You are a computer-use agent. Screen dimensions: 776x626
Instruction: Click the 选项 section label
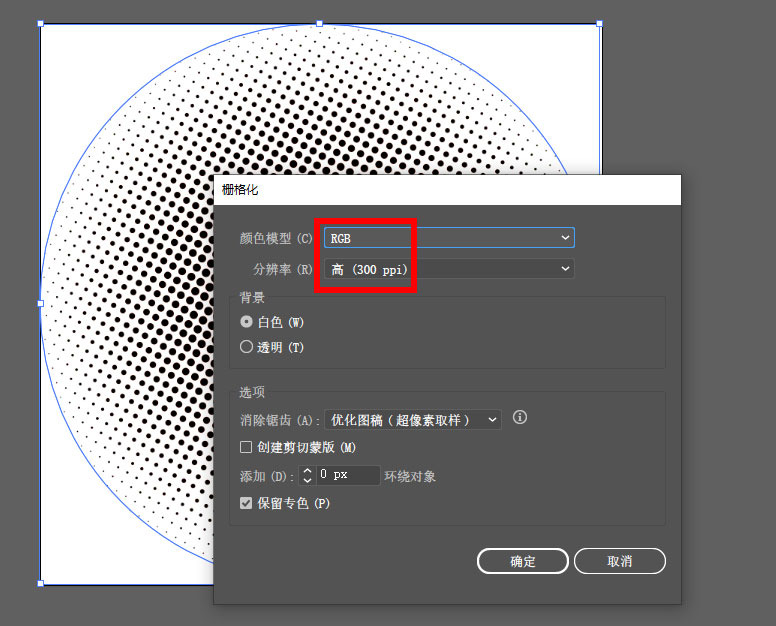click(252, 392)
